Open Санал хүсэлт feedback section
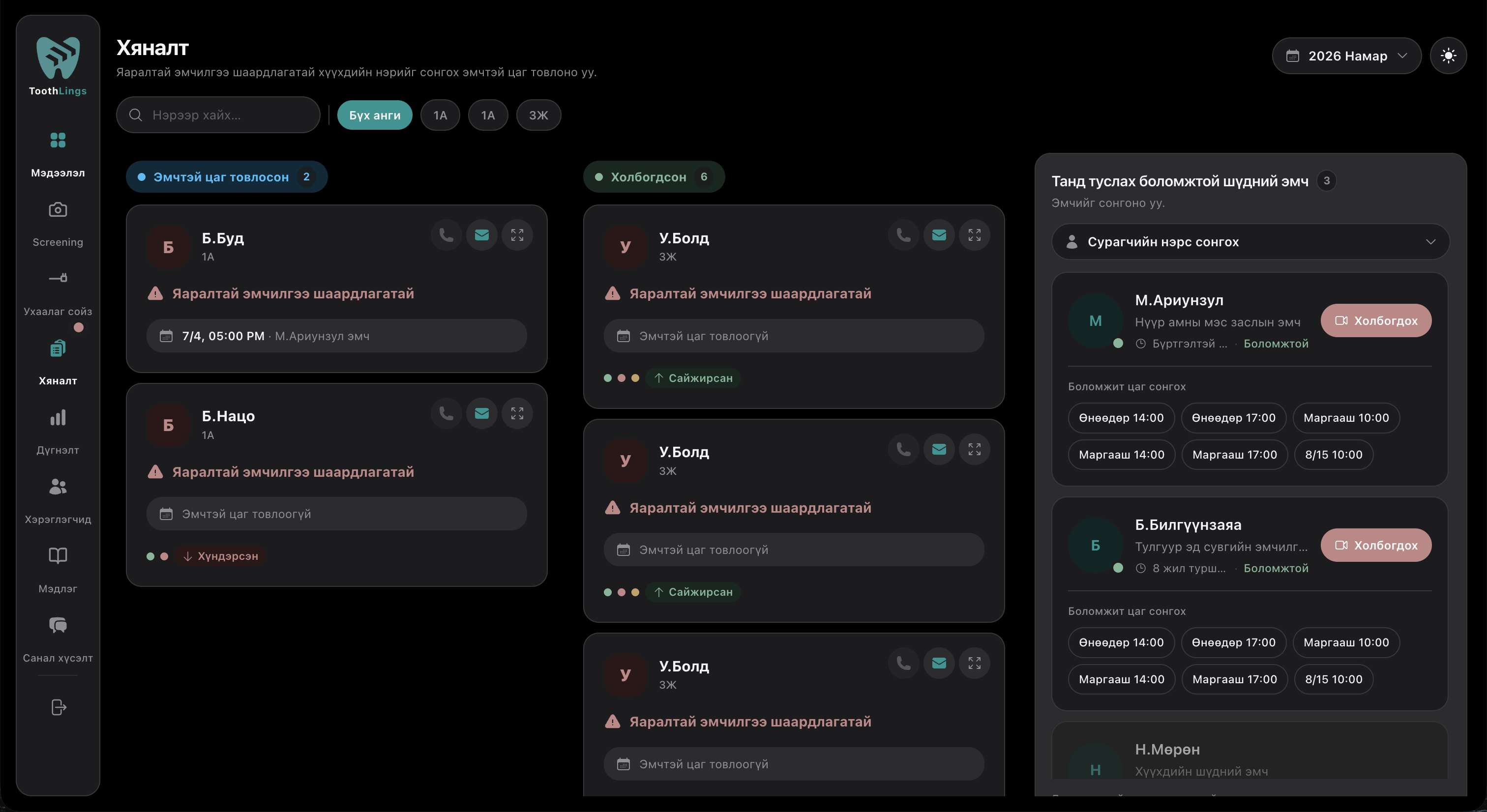 [x=58, y=638]
